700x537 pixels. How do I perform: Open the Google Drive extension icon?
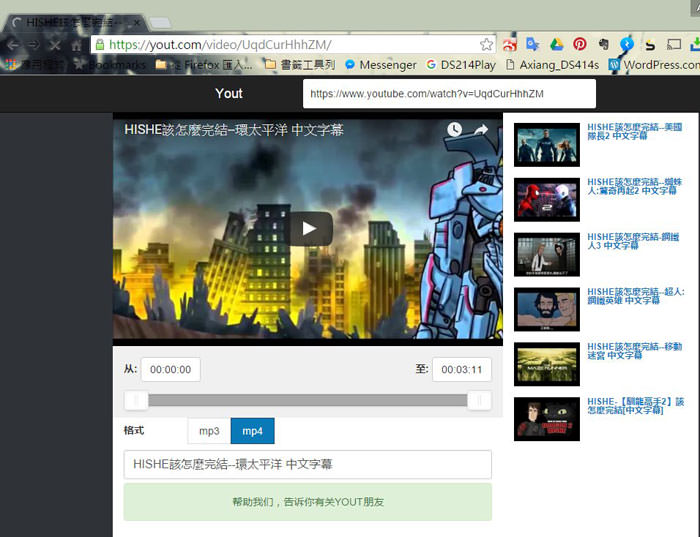[556, 45]
